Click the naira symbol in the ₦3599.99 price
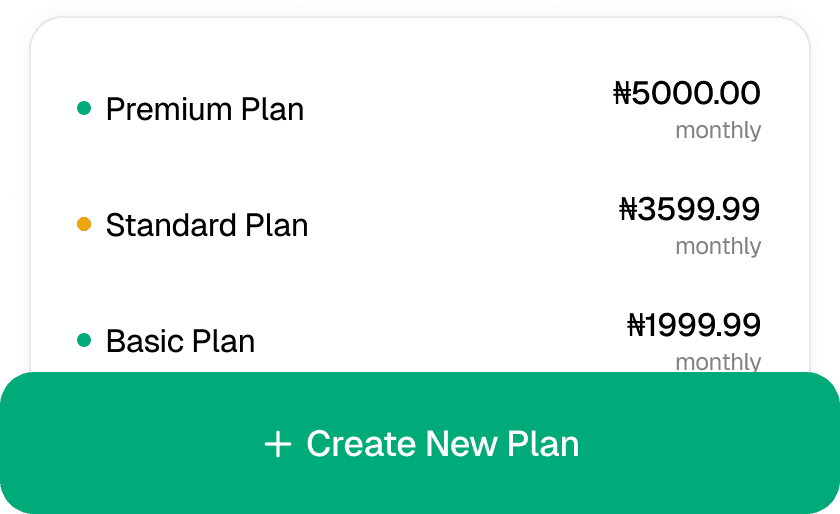 click(629, 210)
